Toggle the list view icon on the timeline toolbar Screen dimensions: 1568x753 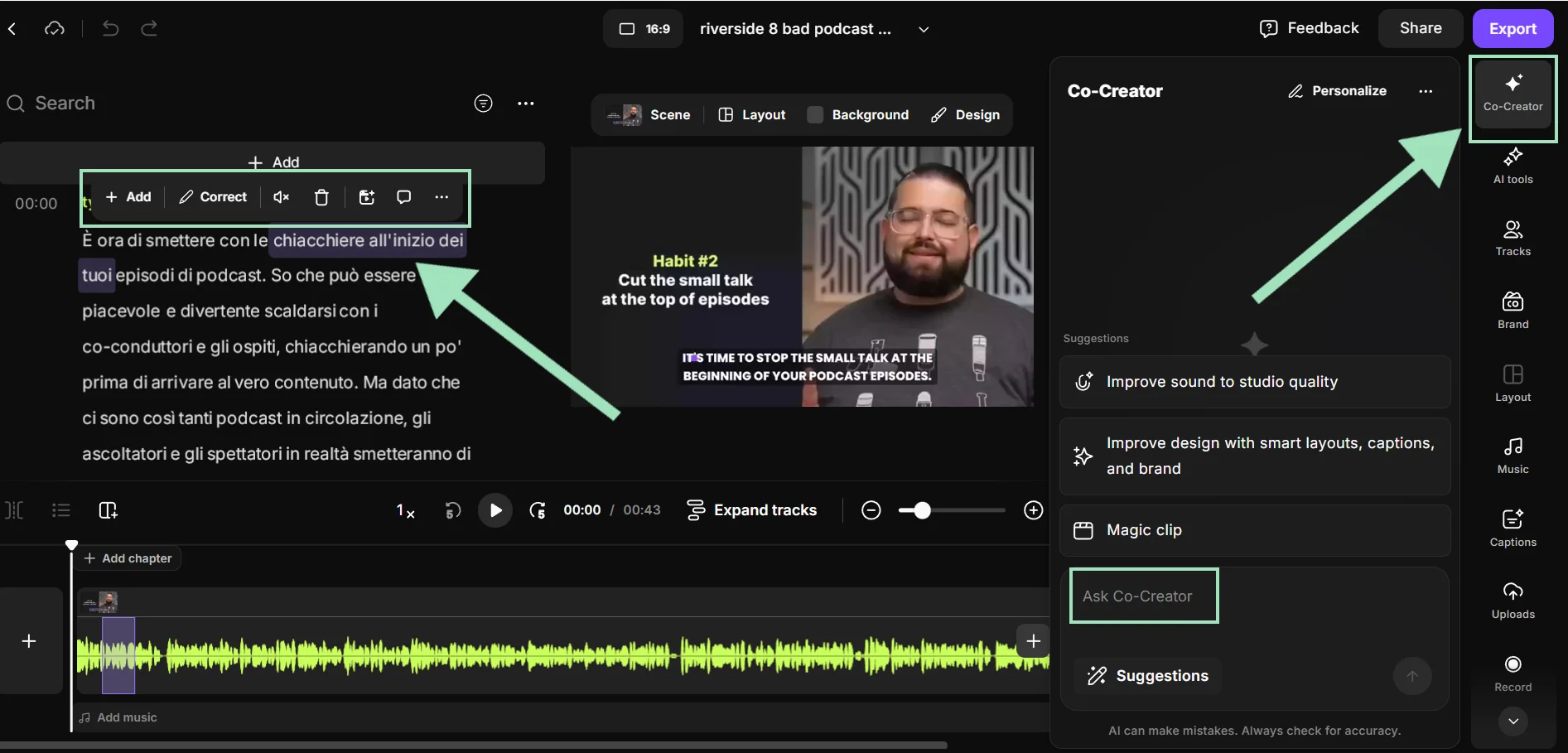tap(60, 510)
